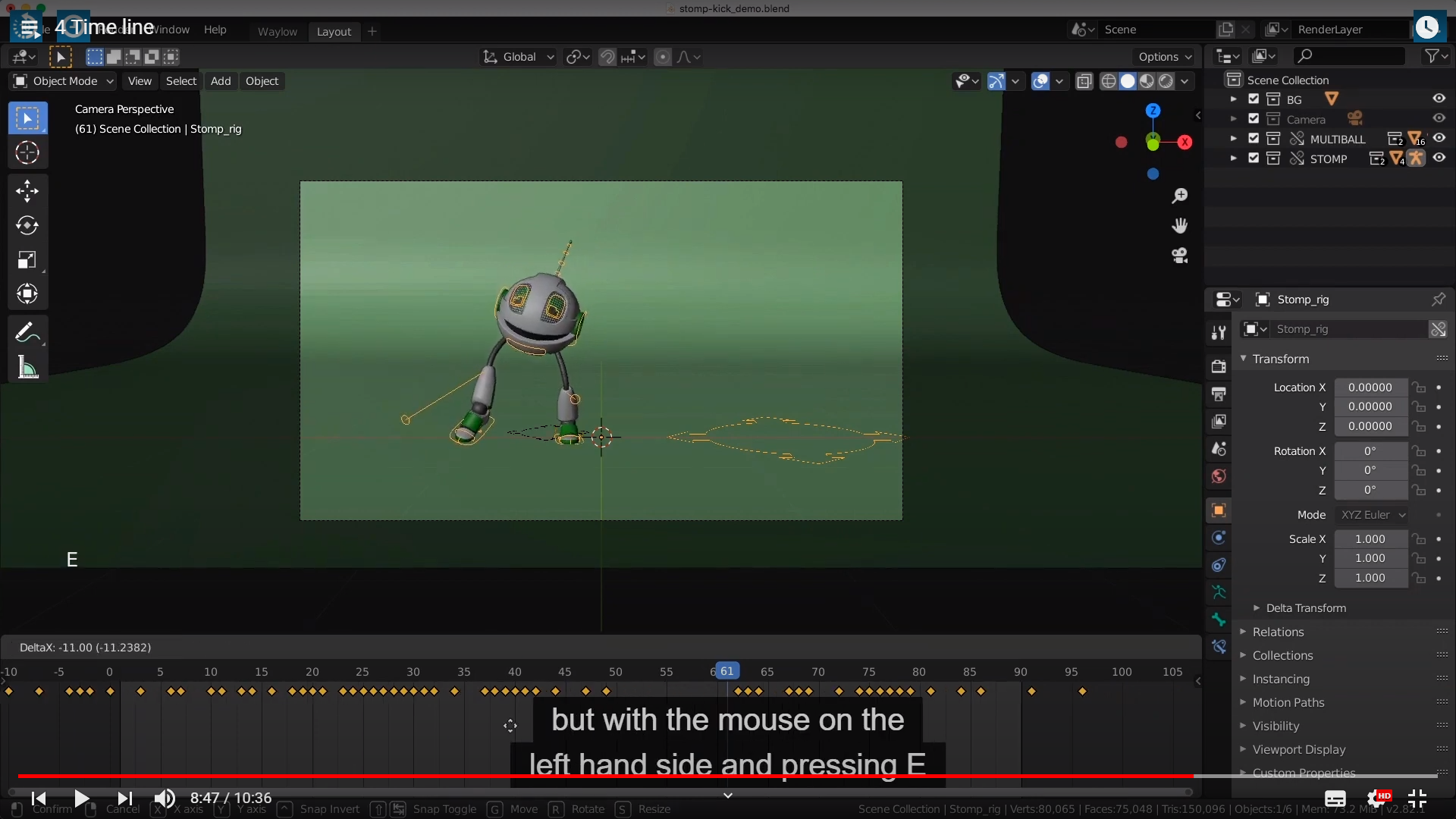Click the video play button
1456x819 pixels.
pos(81,798)
